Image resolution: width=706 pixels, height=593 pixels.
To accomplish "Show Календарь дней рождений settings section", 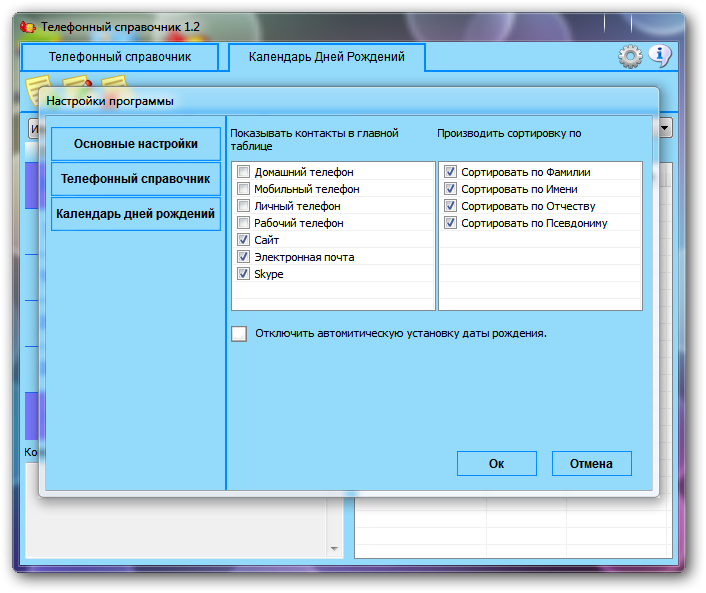I will pos(136,214).
